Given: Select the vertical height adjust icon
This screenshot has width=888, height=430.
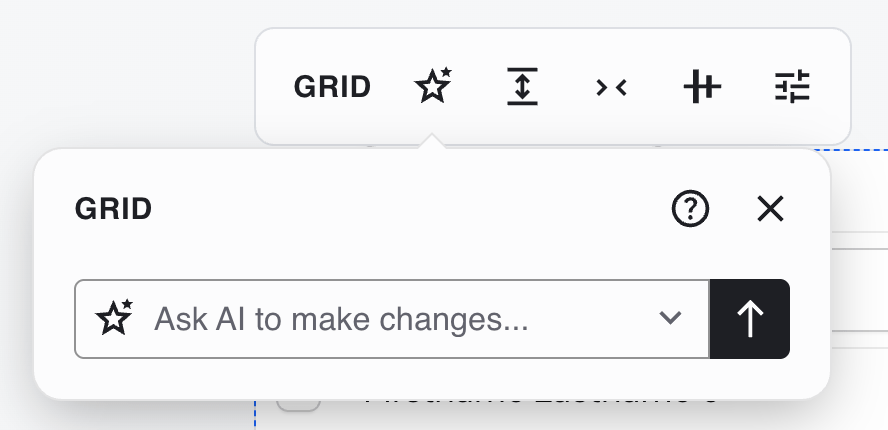Looking at the screenshot, I should 521,87.
